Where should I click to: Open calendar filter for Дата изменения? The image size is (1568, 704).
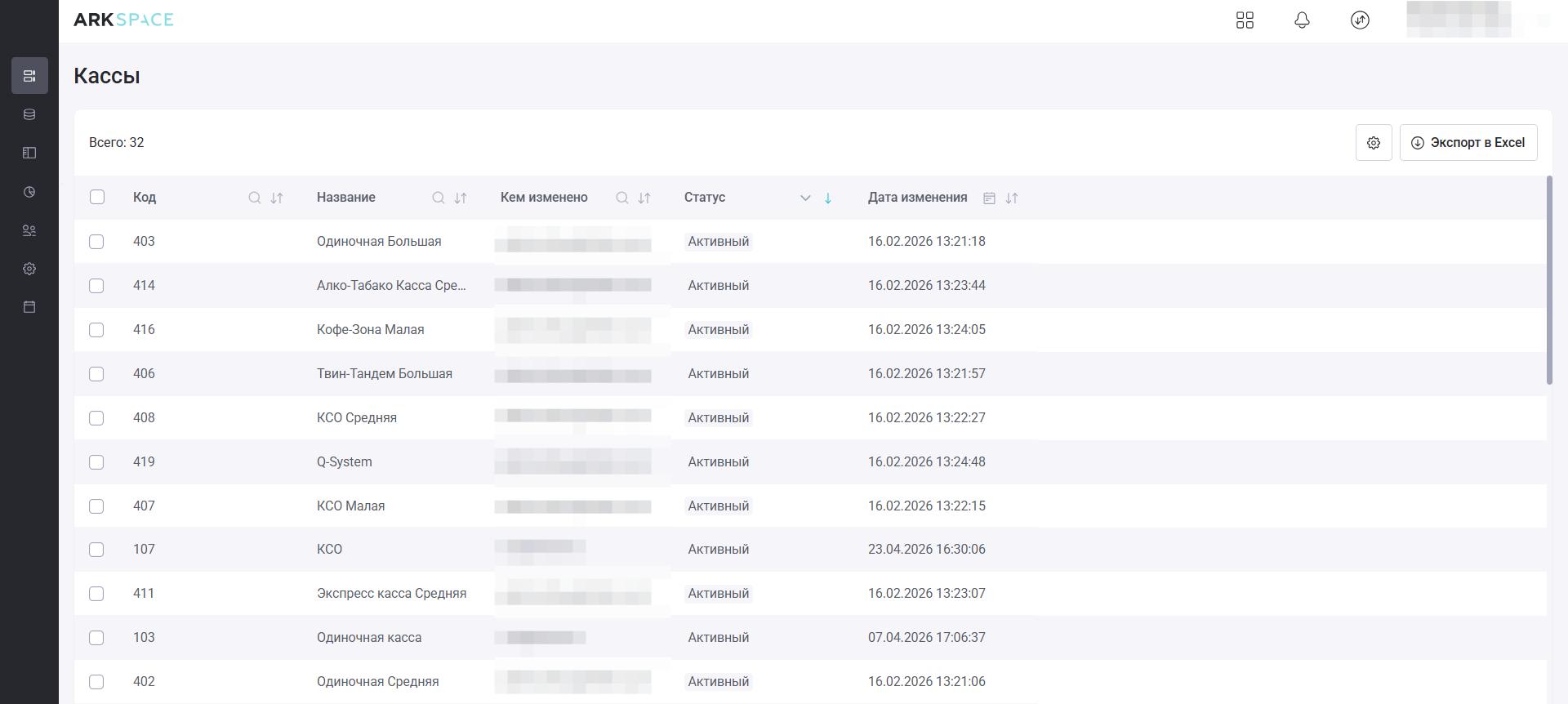989,198
